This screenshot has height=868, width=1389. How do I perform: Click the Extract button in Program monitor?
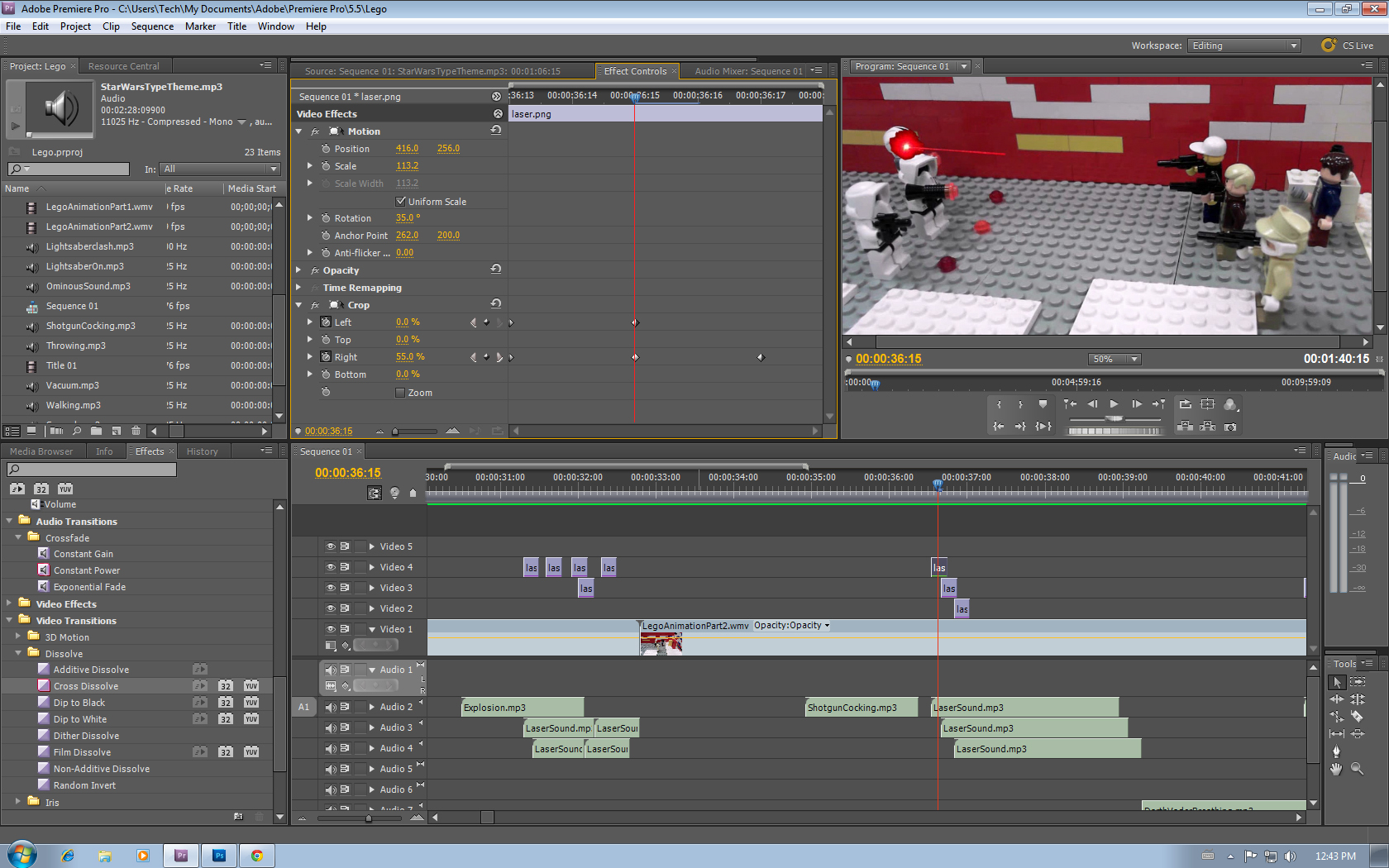click(1208, 427)
